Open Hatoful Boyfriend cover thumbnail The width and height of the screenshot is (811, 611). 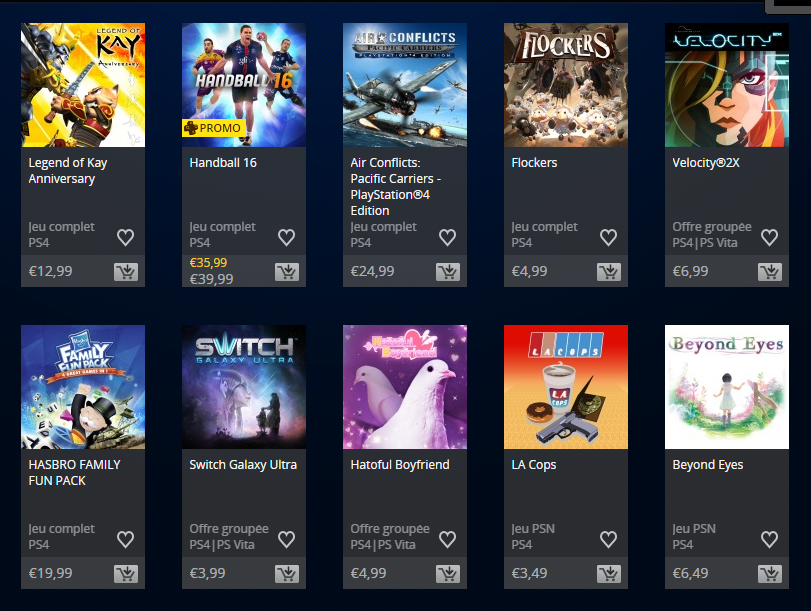[x=405, y=387]
